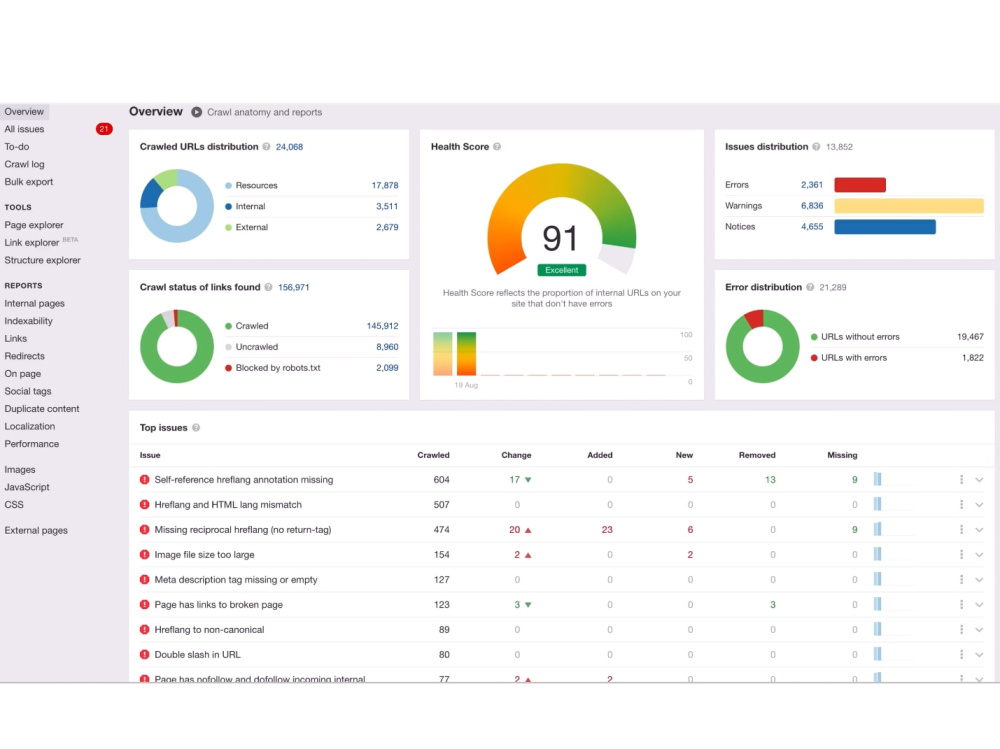
Task: Open Internal pages report
Action: click(x=34, y=304)
